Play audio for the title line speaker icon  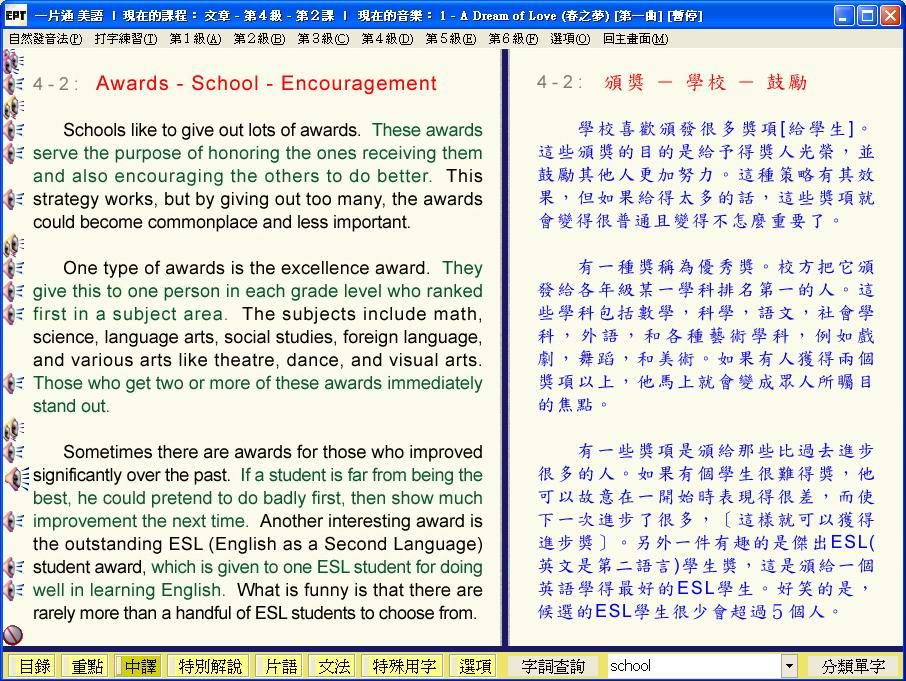[x=14, y=84]
